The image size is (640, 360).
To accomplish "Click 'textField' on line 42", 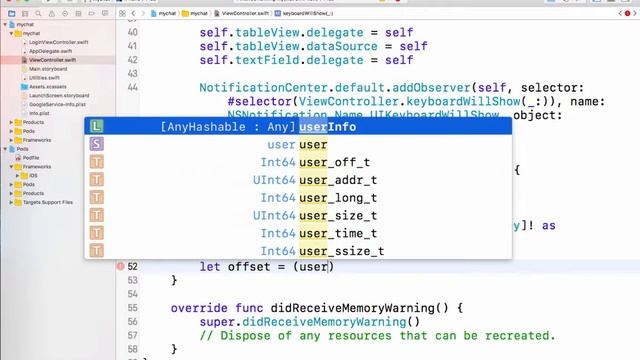I will click(267, 60).
